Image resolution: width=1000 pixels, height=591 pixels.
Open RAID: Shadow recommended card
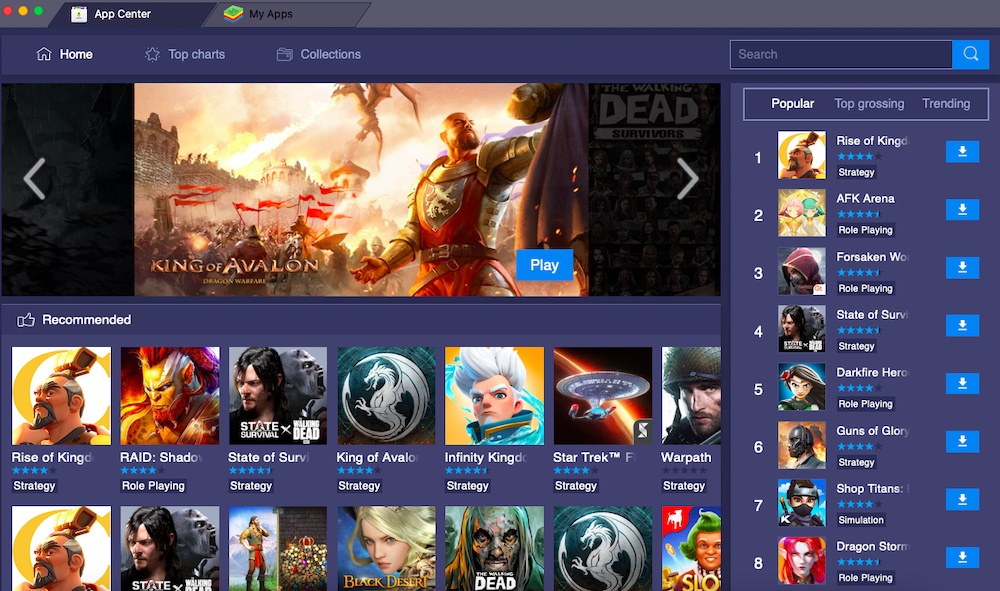(x=170, y=396)
